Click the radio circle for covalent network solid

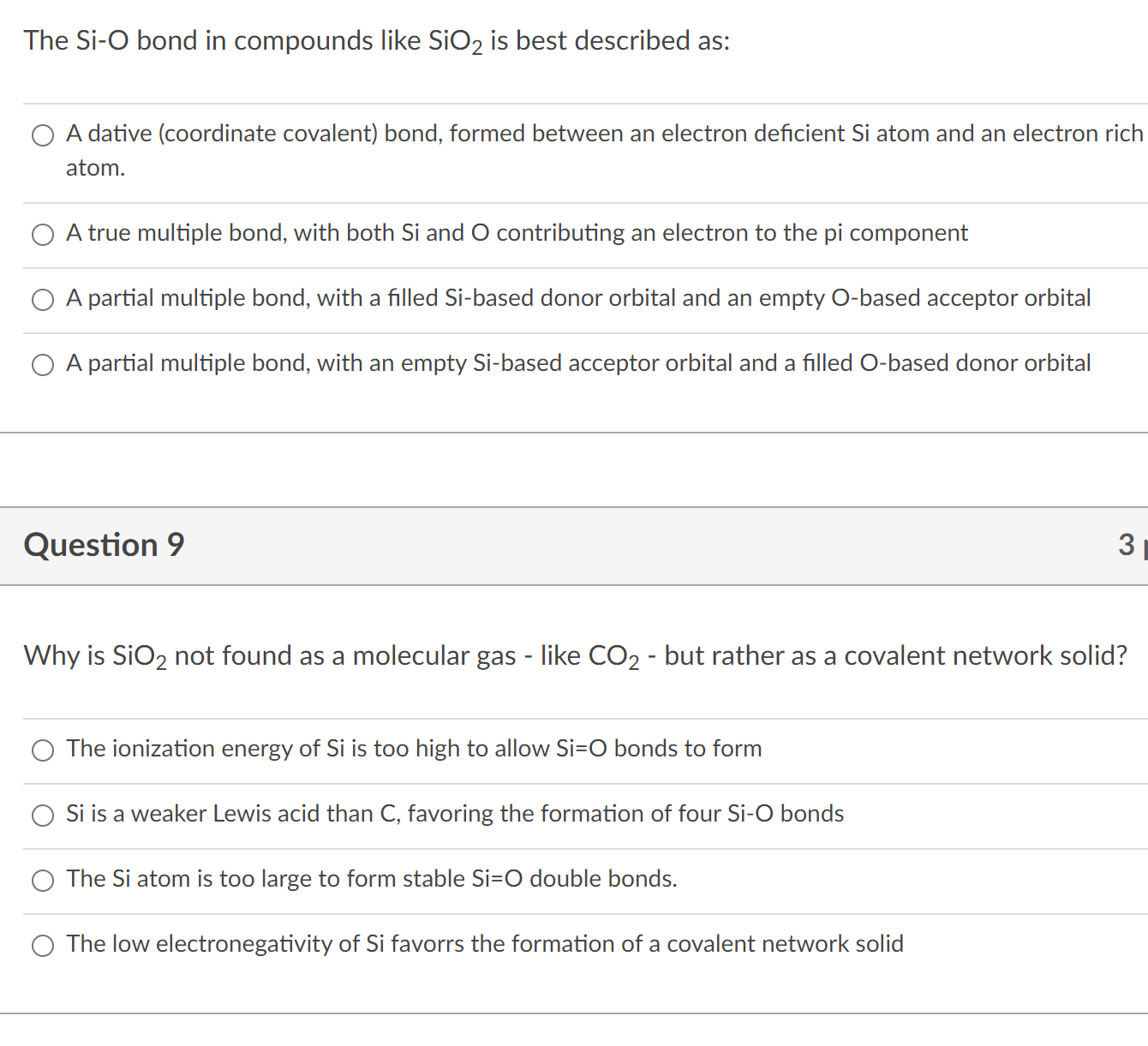point(43,945)
